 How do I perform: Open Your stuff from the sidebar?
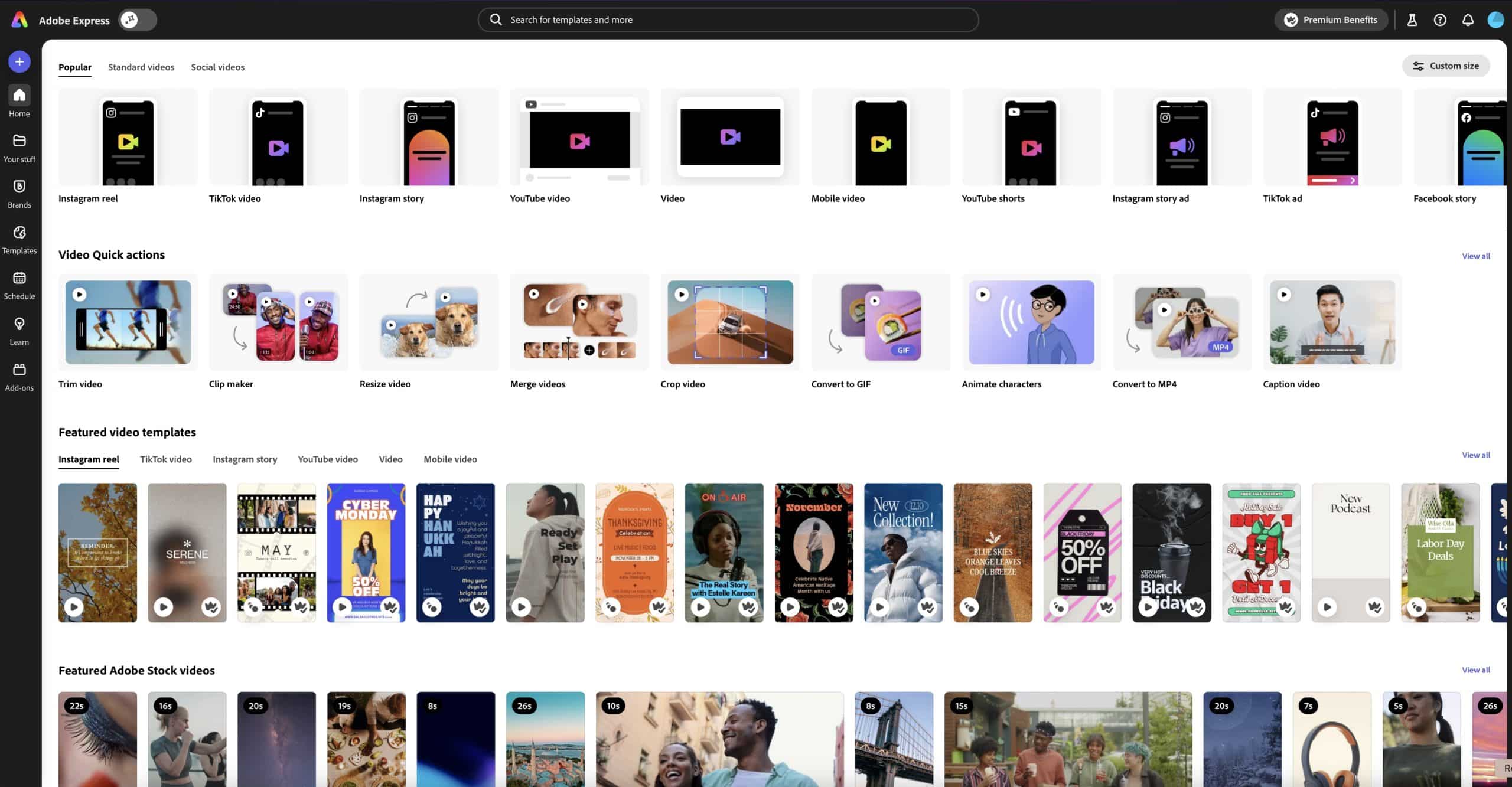pyautogui.click(x=19, y=148)
